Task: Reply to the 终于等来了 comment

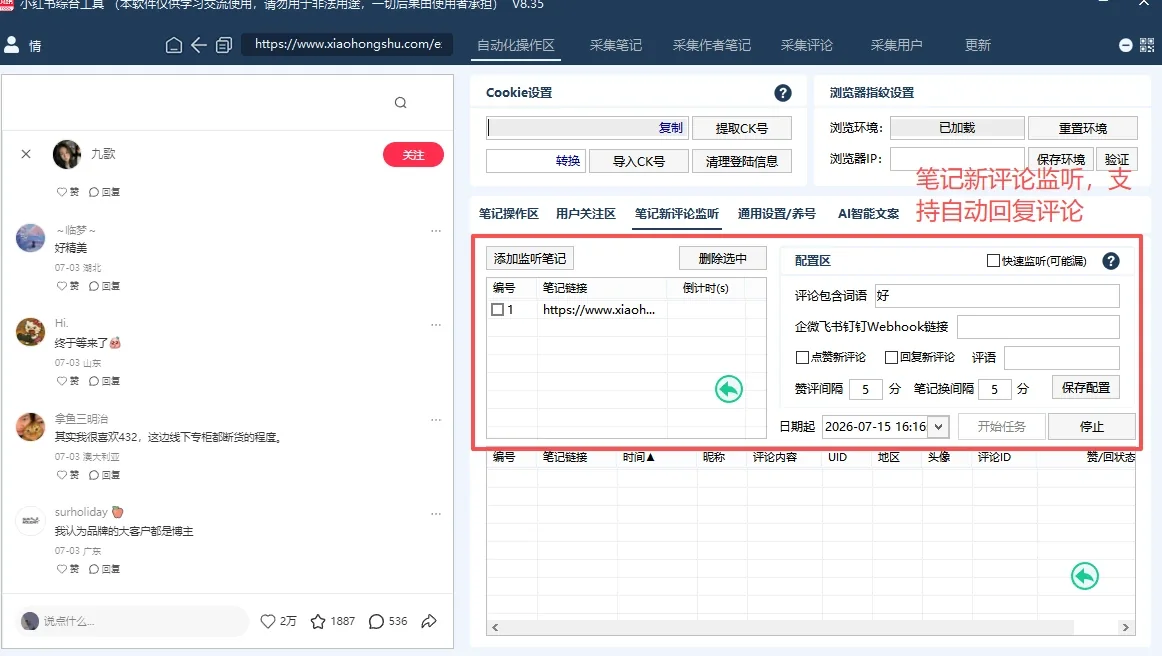Action: point(104,381)
